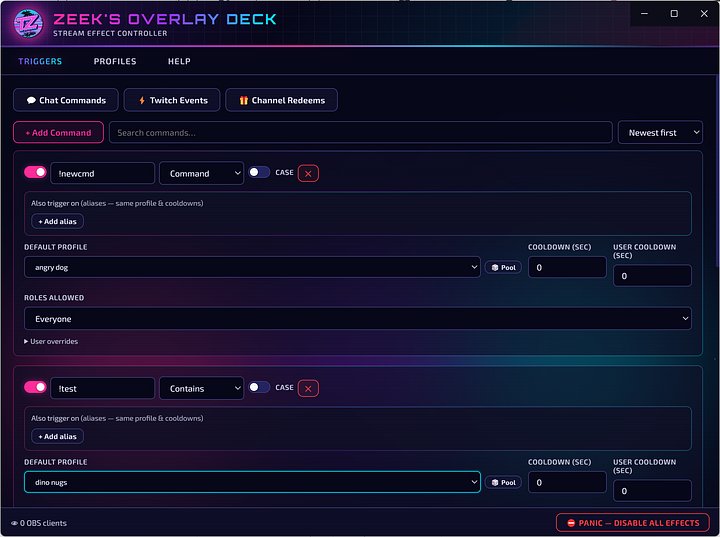
Task: Open the Chat Commands tab
Action: tap(66, 100)
